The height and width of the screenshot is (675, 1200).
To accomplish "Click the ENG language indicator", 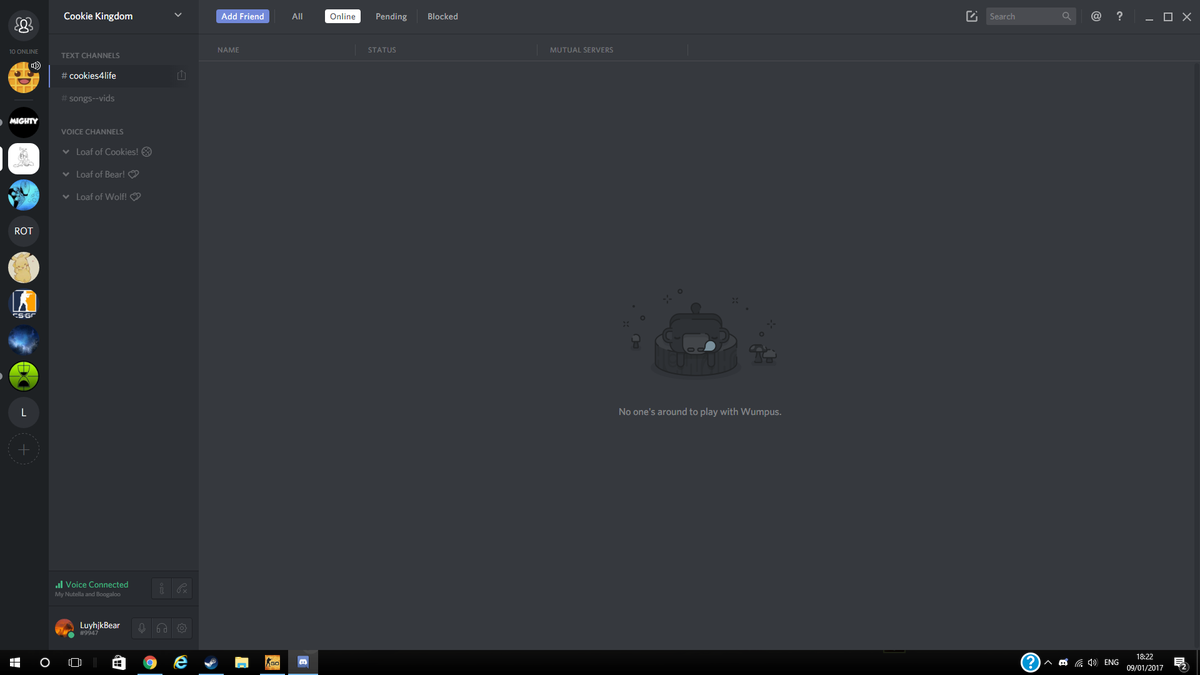I will [1111, 663].
